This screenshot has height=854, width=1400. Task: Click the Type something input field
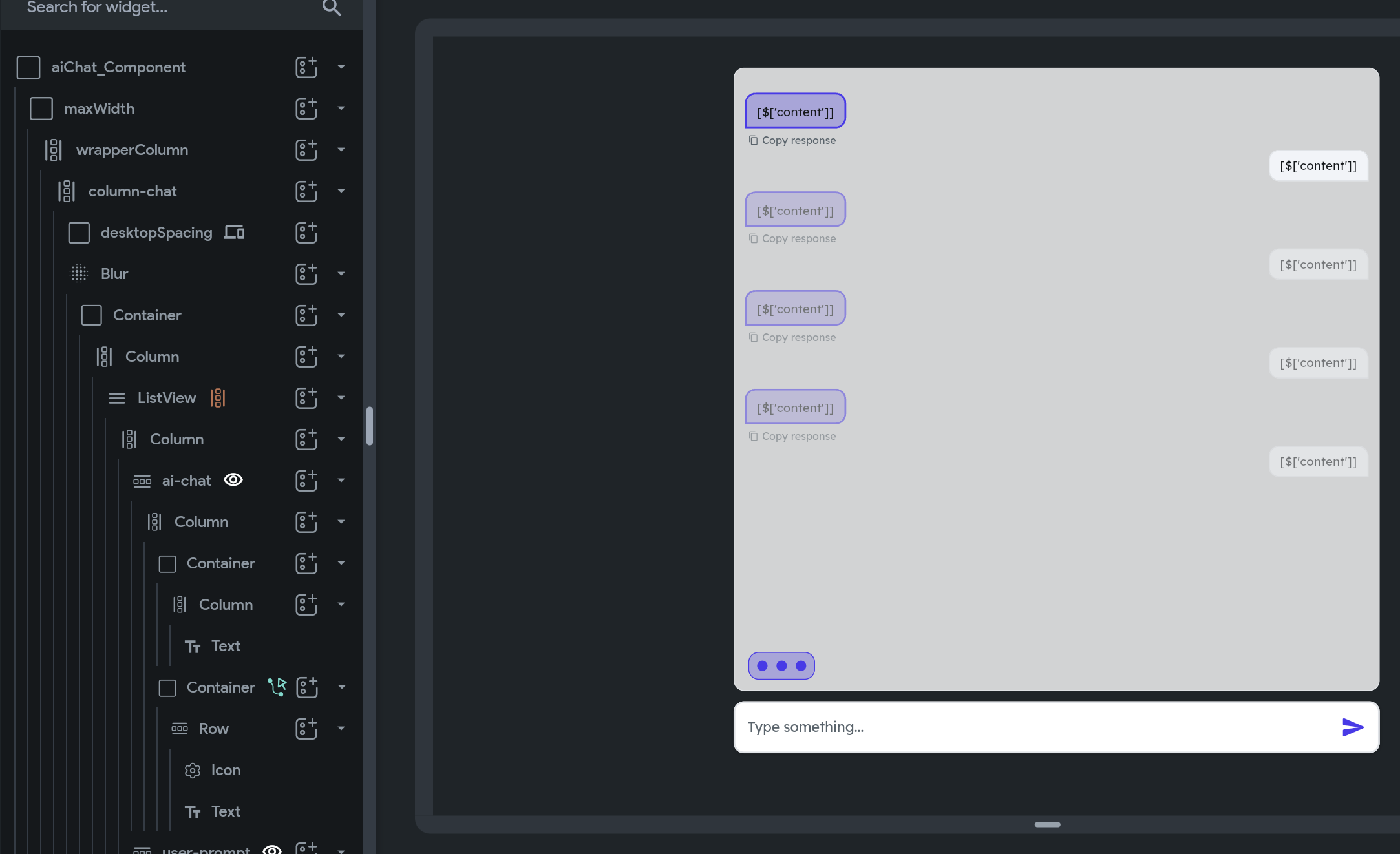[x=1034, y=727]
